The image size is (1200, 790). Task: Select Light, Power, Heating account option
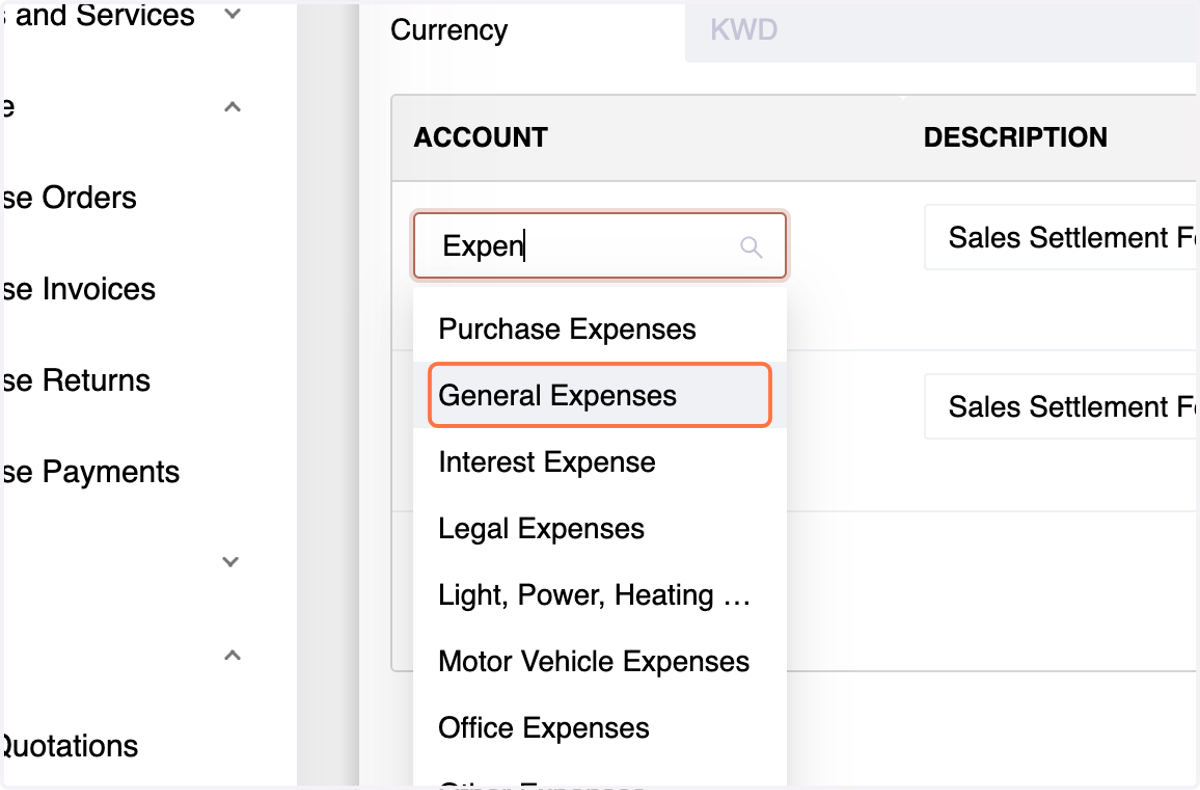(600, 595)
